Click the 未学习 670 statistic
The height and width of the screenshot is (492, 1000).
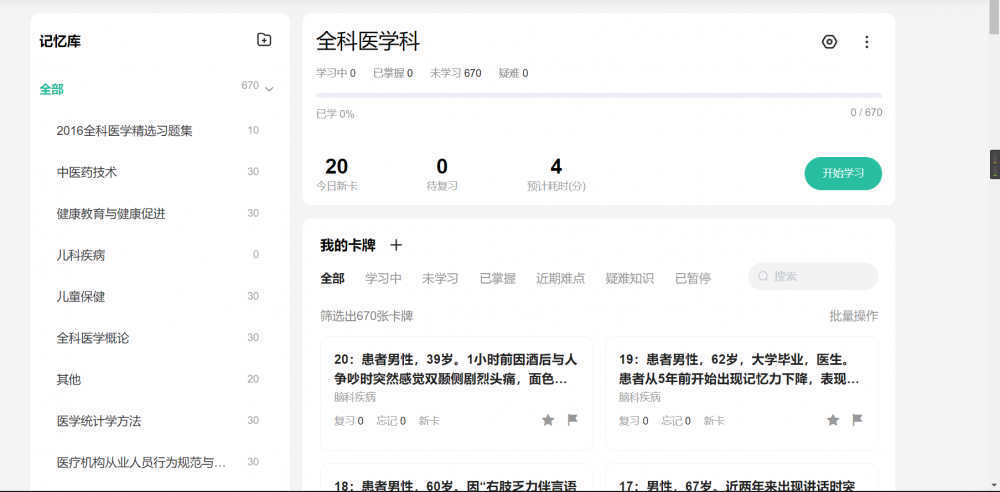(x=455, y=73)
